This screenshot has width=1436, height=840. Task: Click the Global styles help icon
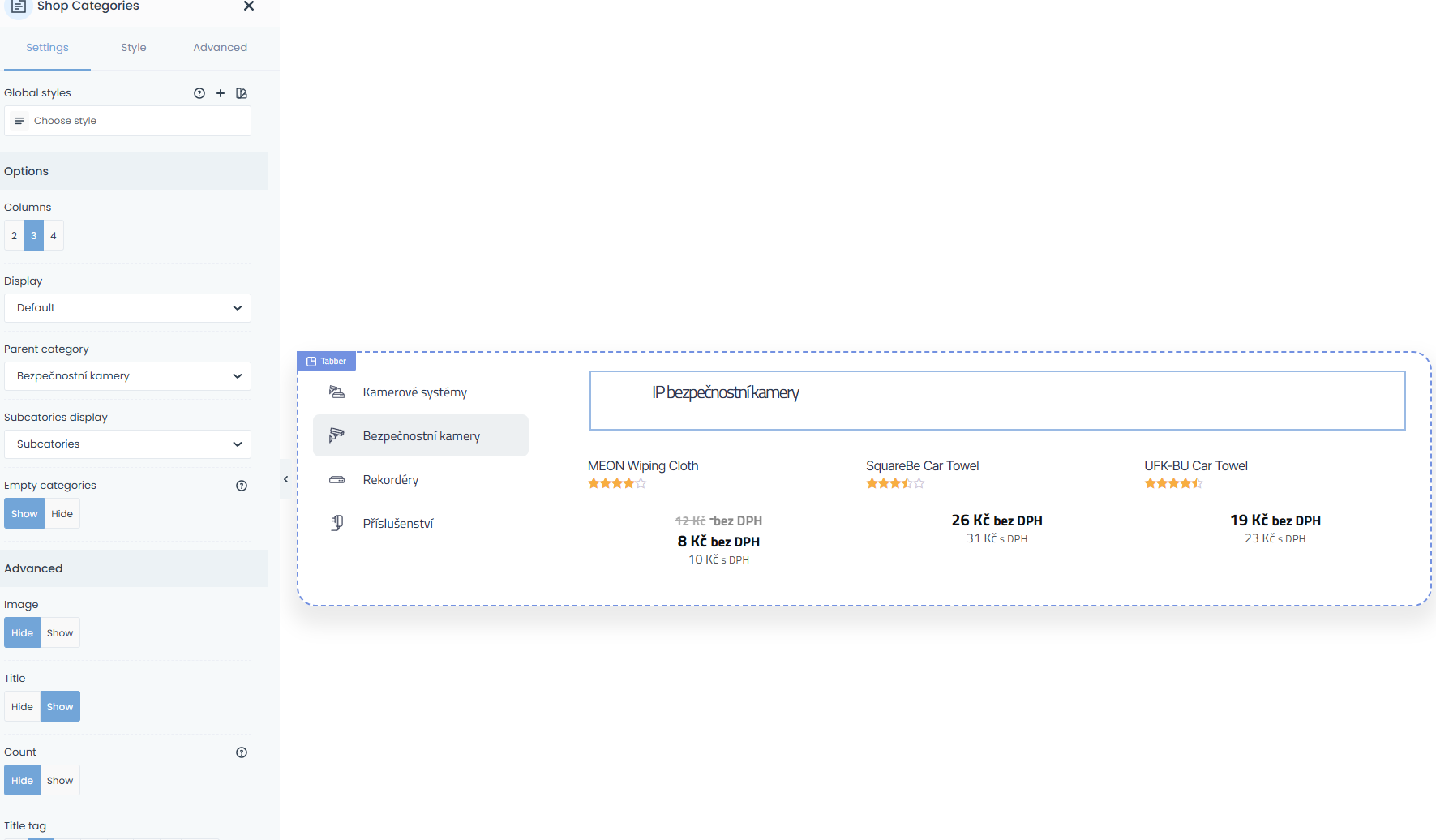click(x=199, y=93)
